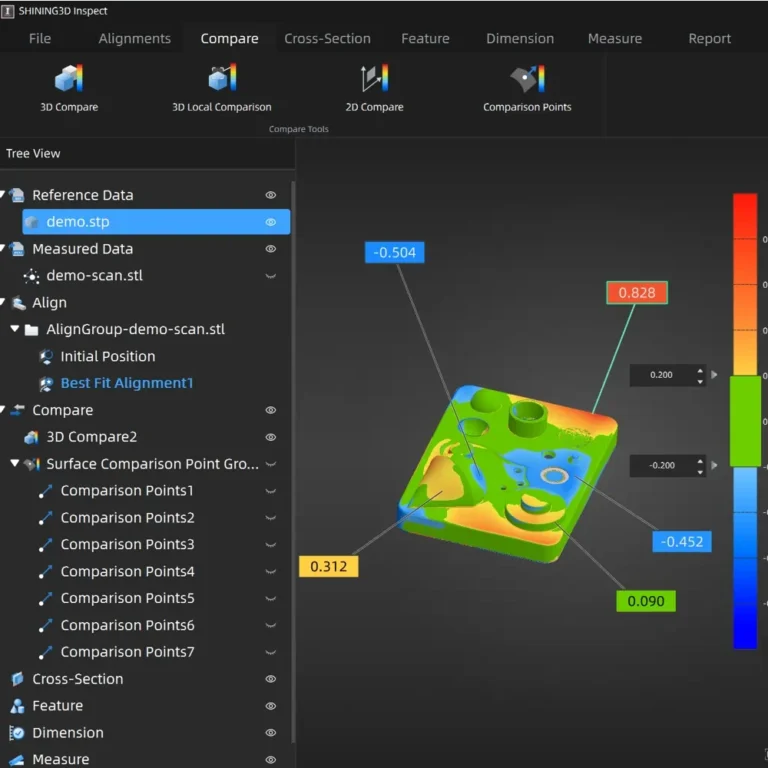Hide the Measured Data group
The width and height of the screenshot is (768, 768).
(270, 249)
